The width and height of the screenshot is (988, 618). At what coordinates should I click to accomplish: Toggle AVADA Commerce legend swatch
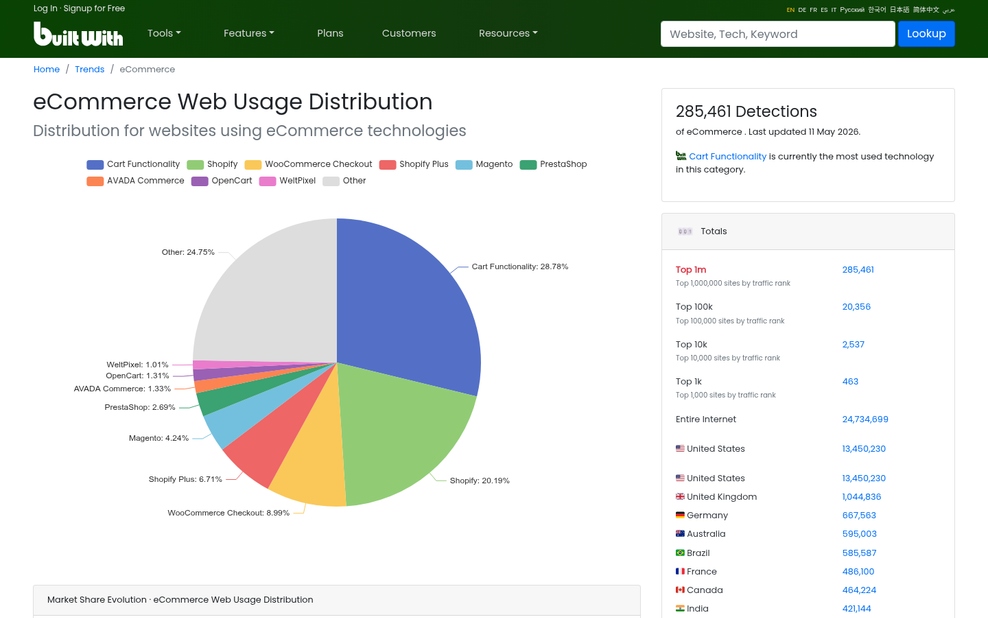click(x=95, y=181)
